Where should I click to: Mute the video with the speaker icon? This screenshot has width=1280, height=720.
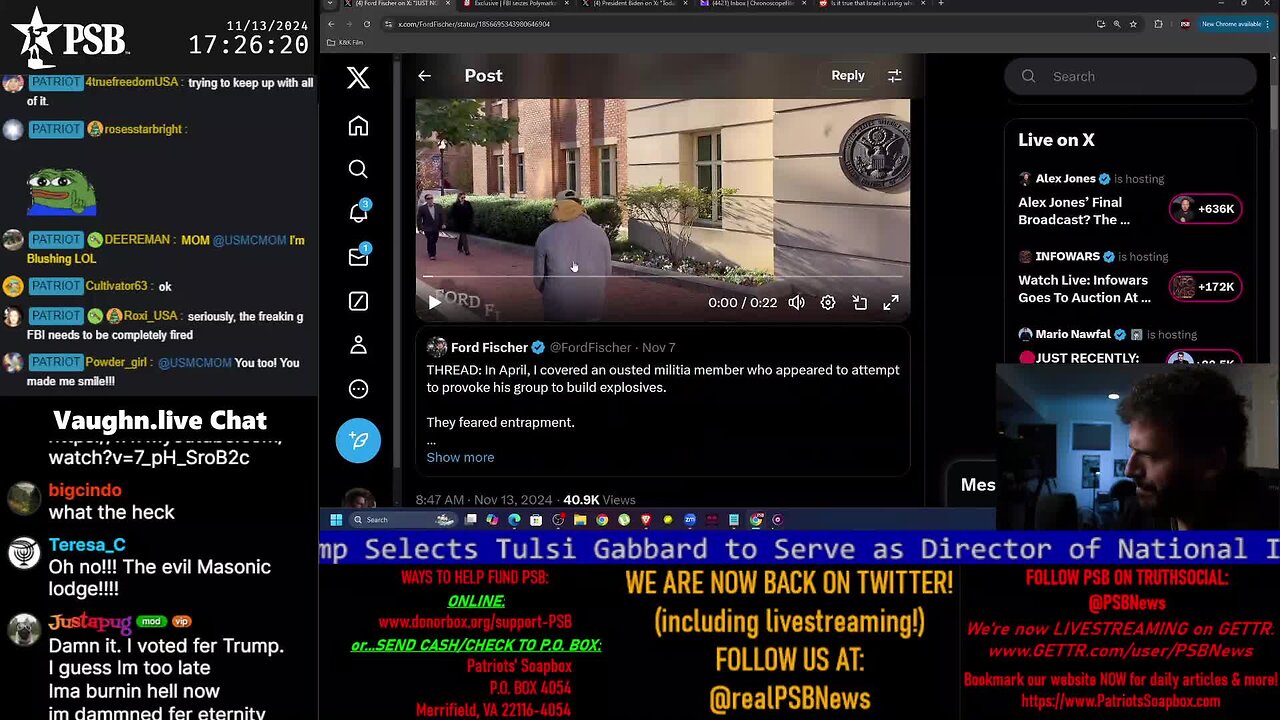coord(796,302)
